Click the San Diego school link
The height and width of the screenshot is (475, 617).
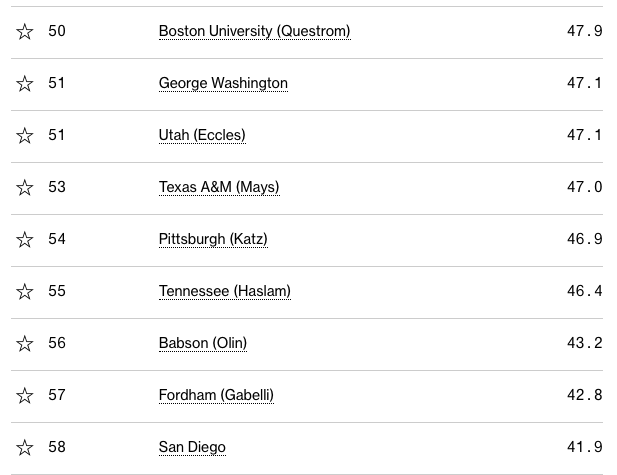[x=192, y=447]
